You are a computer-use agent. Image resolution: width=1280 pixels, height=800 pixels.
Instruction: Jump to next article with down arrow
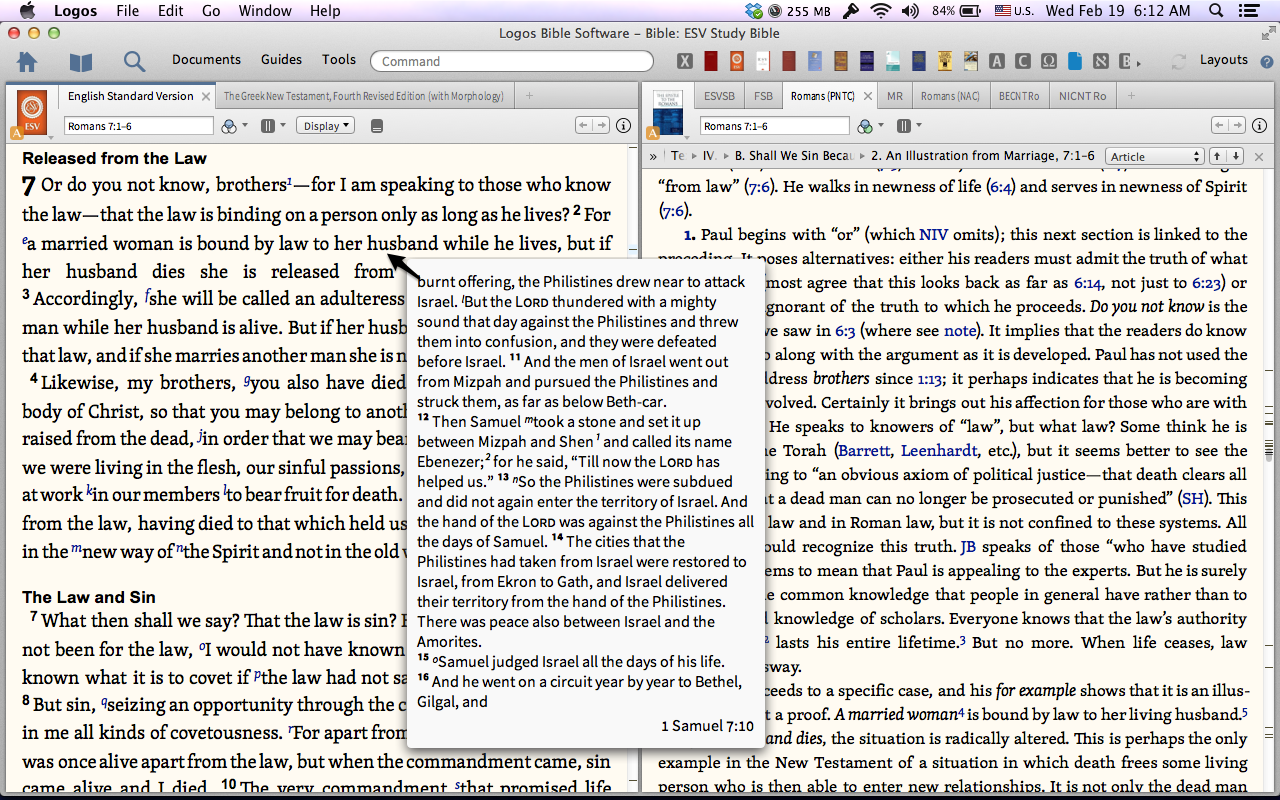tap(1236, 156)
